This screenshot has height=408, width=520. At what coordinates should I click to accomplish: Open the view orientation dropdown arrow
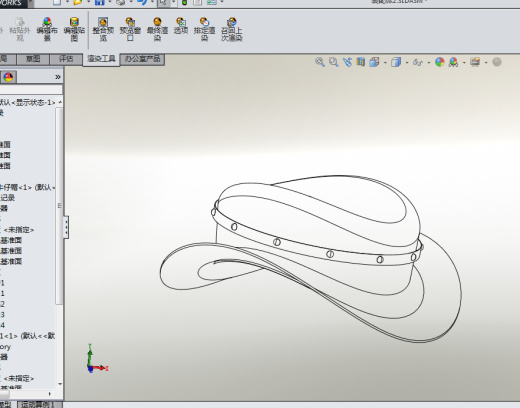tap(385, 63)
